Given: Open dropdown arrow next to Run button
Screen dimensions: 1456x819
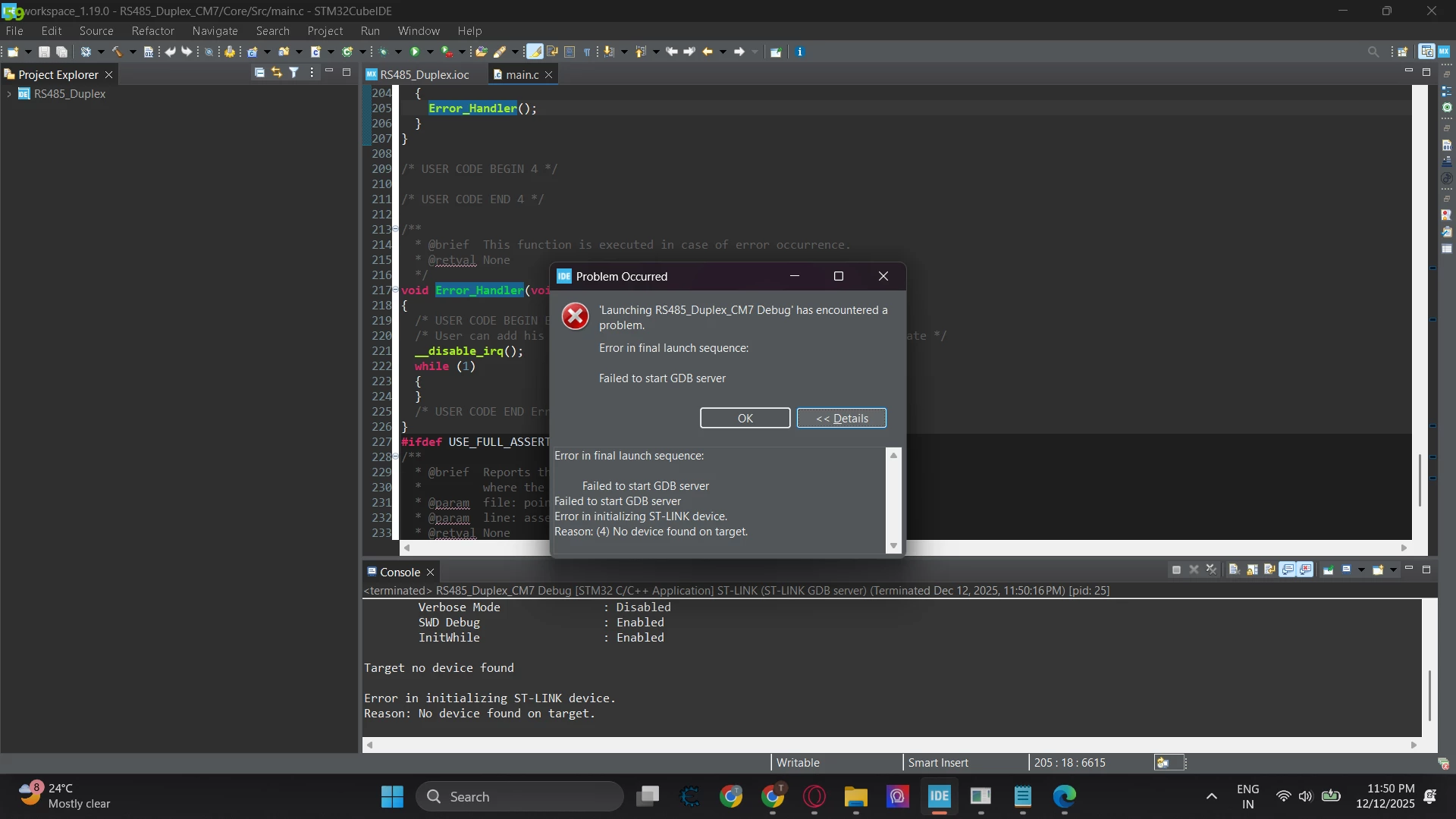Looking at the screenshot, I should point(430,52).
